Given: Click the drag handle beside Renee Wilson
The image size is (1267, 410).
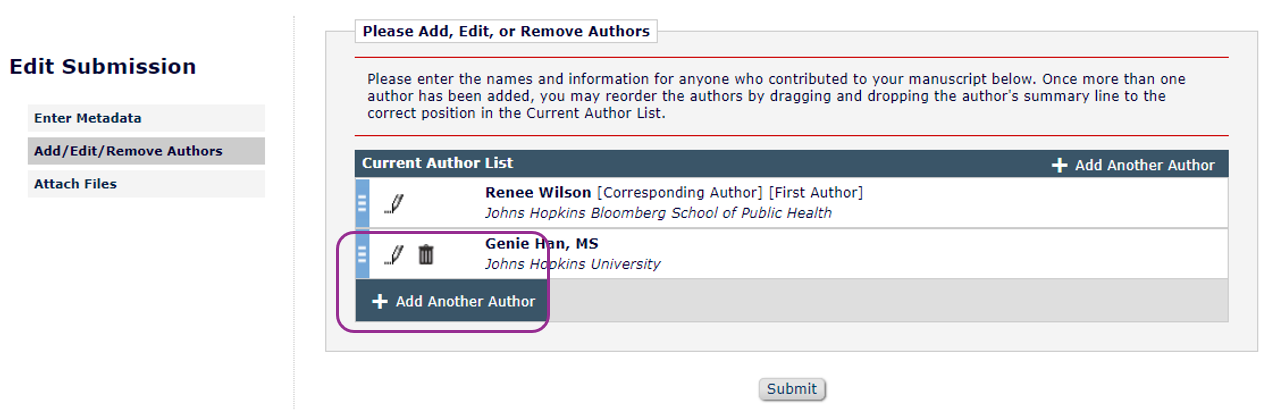Looking at the screenshot, I should [362, 203].
